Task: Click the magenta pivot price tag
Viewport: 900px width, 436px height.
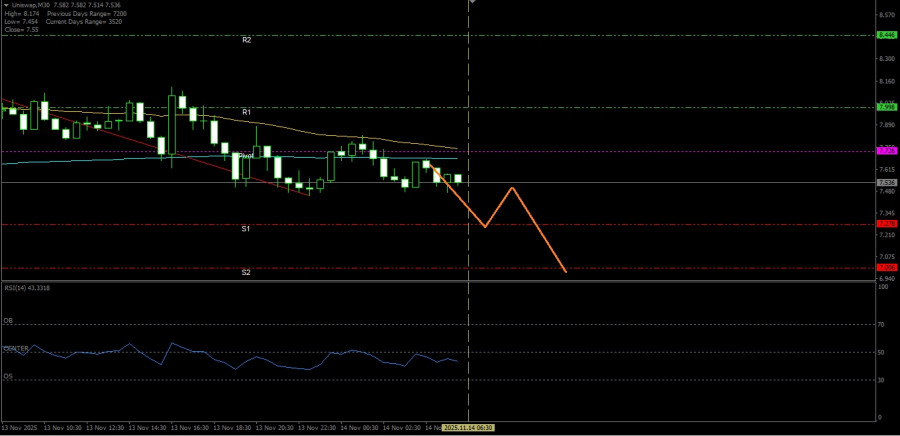Action: (886, 150)
